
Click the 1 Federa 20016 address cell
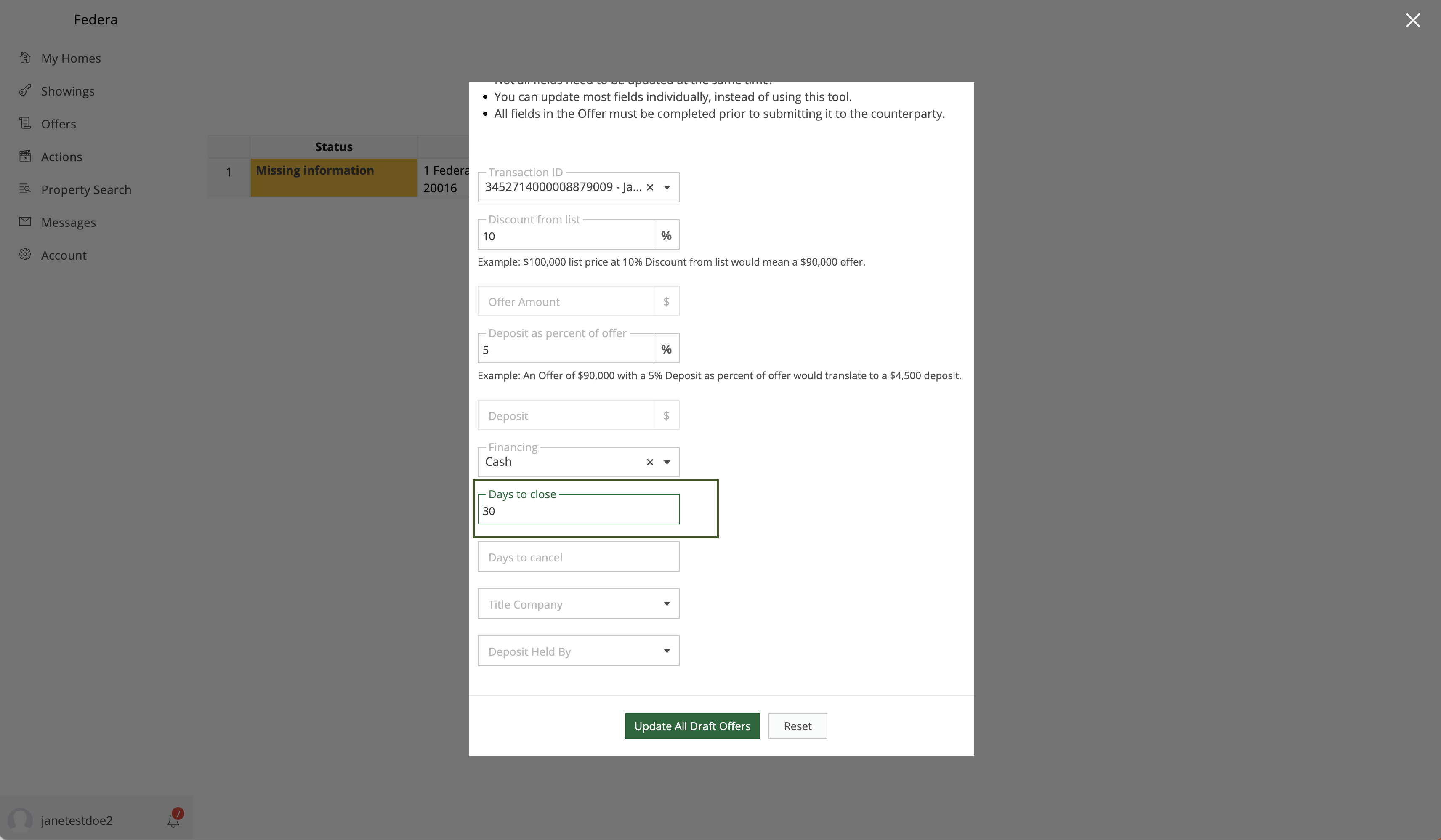click(444, 178)
